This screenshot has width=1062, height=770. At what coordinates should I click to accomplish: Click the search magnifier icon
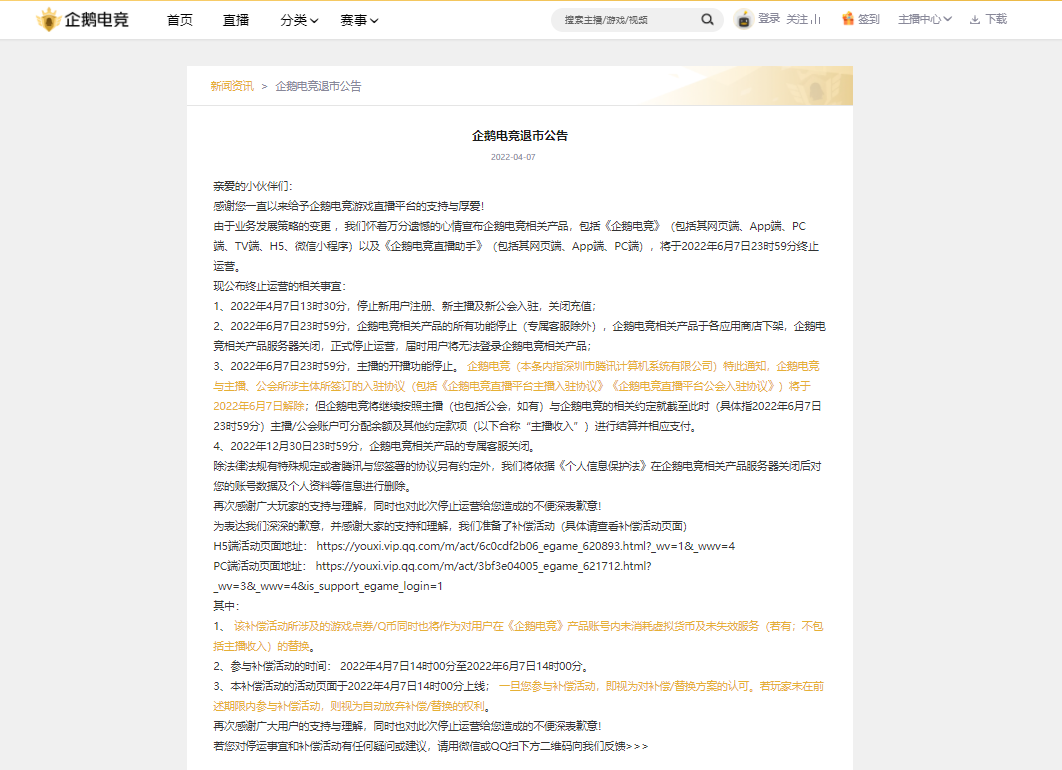707,19
